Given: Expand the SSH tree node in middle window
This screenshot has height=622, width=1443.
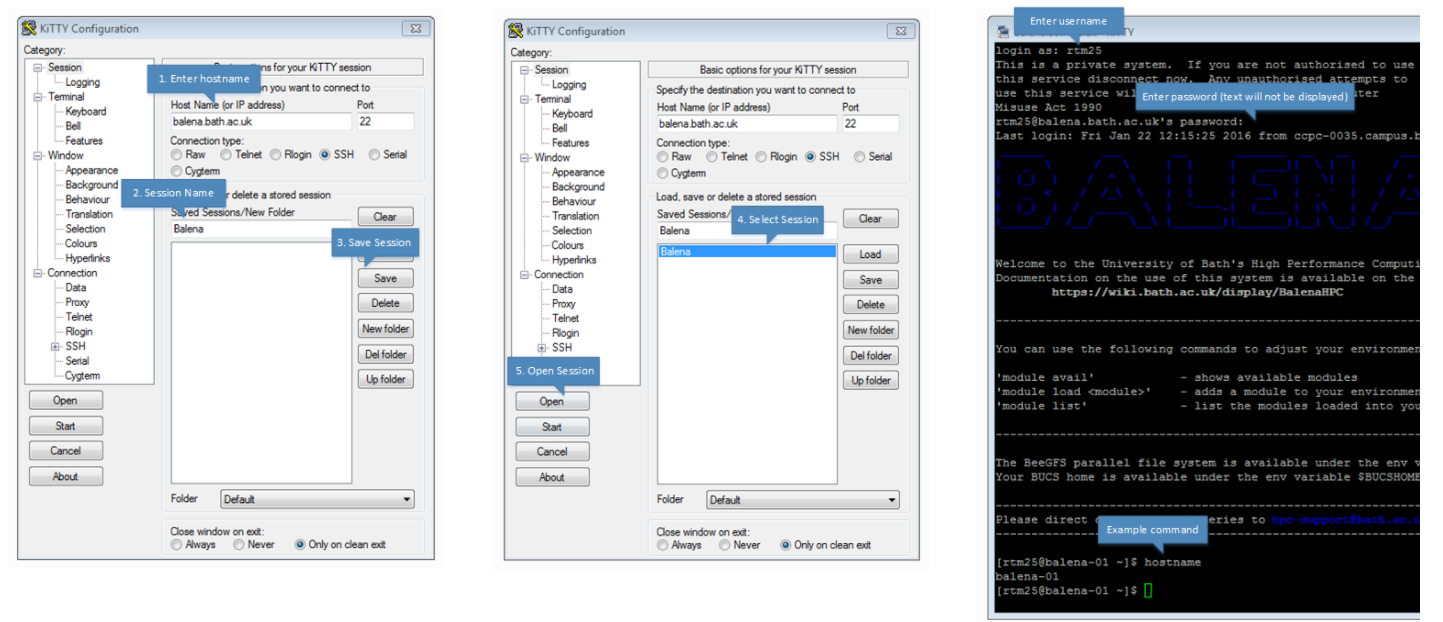Looking at the screenshot, I should 542,348.
